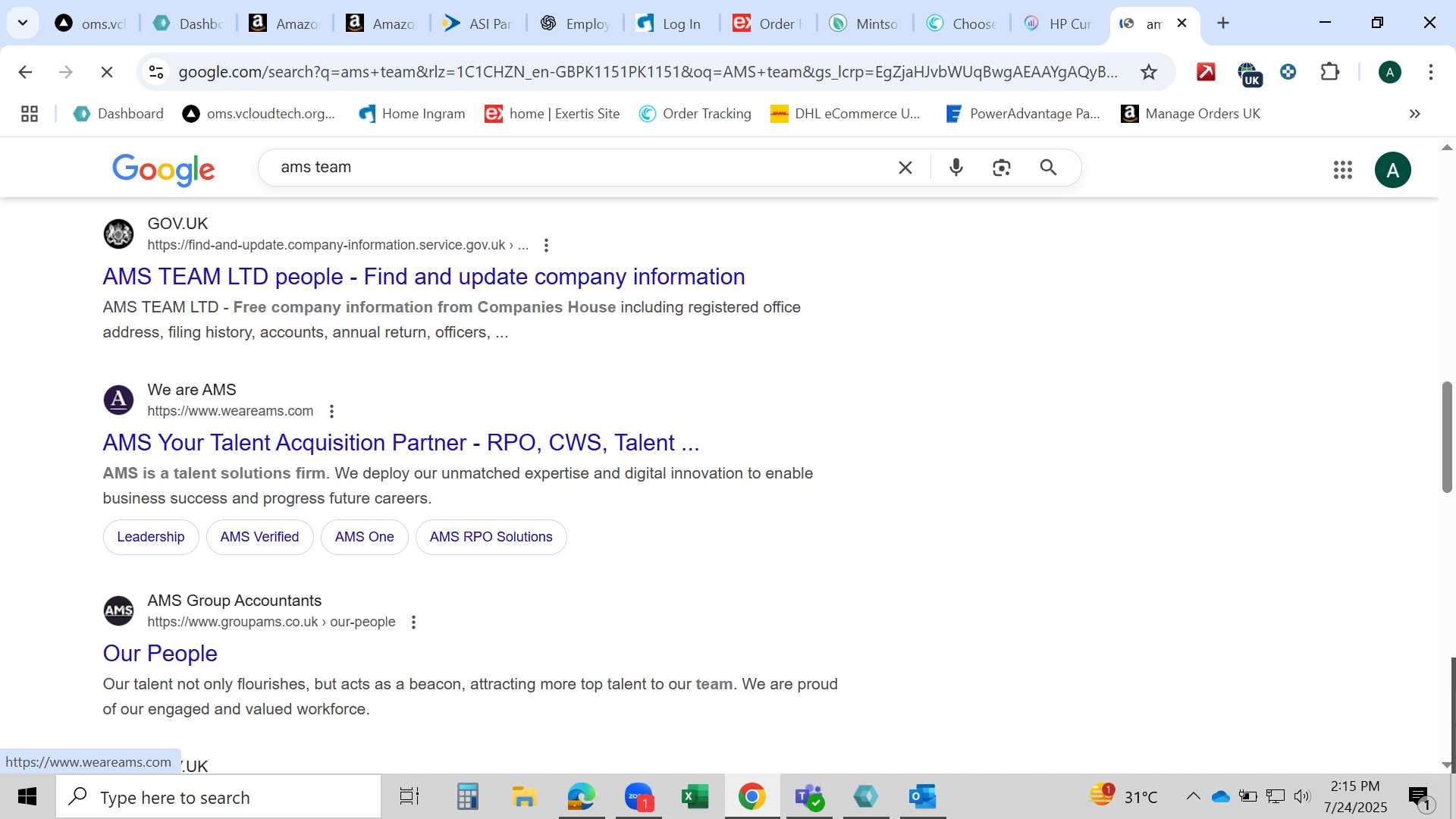Viewport: 1456px width, 819px height.
Task: View site information icon in address bar
Action: [156, 72]
